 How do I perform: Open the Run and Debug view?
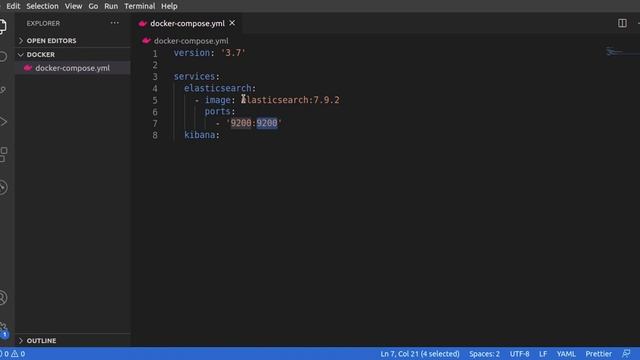pos(3,122)
